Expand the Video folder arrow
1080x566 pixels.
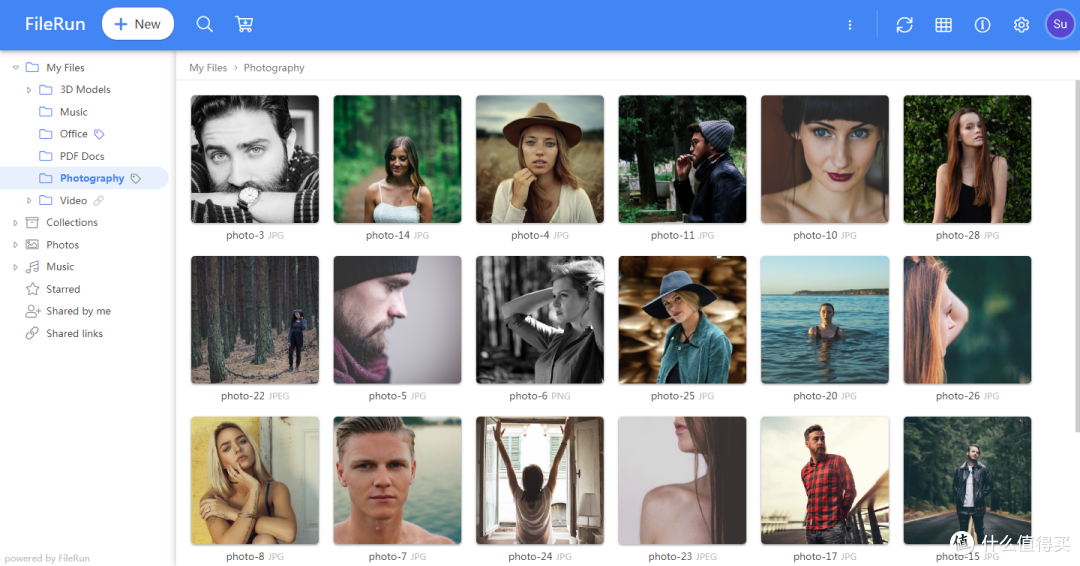[29, 200]
